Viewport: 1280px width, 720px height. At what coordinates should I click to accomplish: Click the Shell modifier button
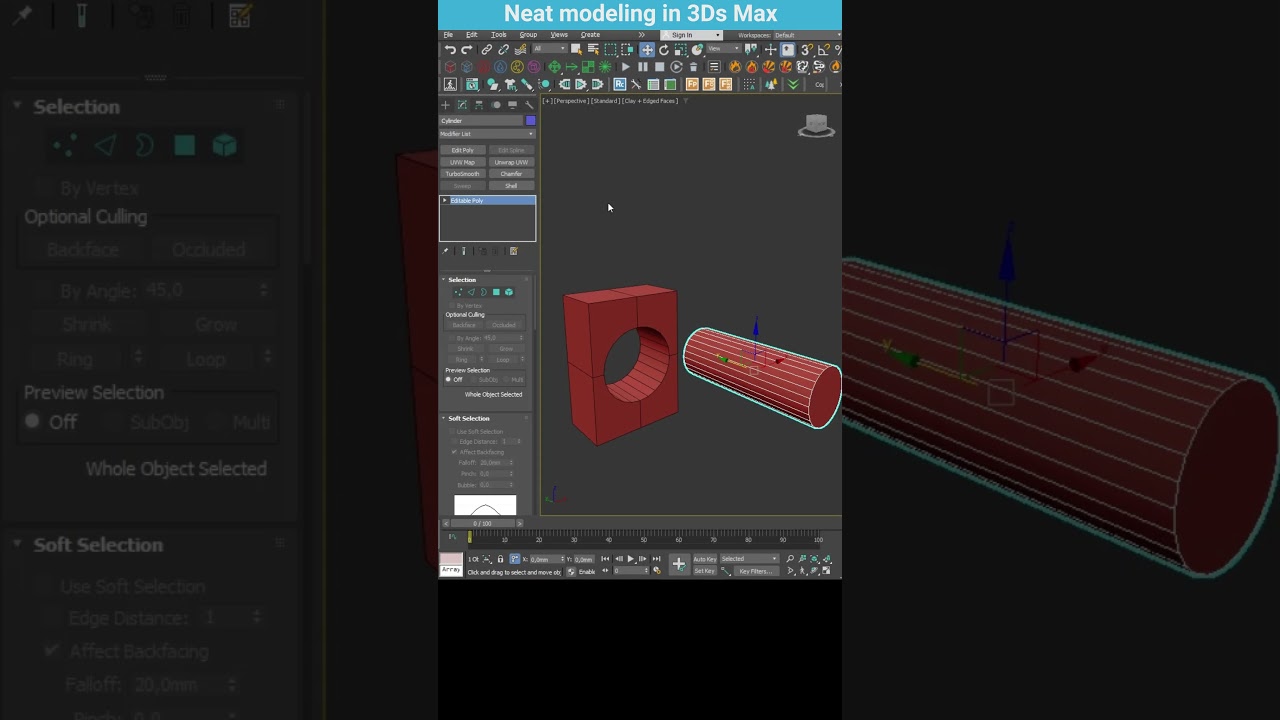(x=511, y=186)
